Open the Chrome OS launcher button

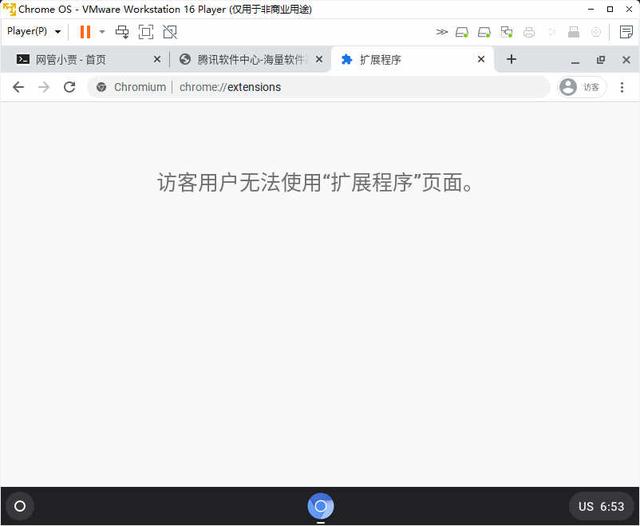[x=20, y=506]
